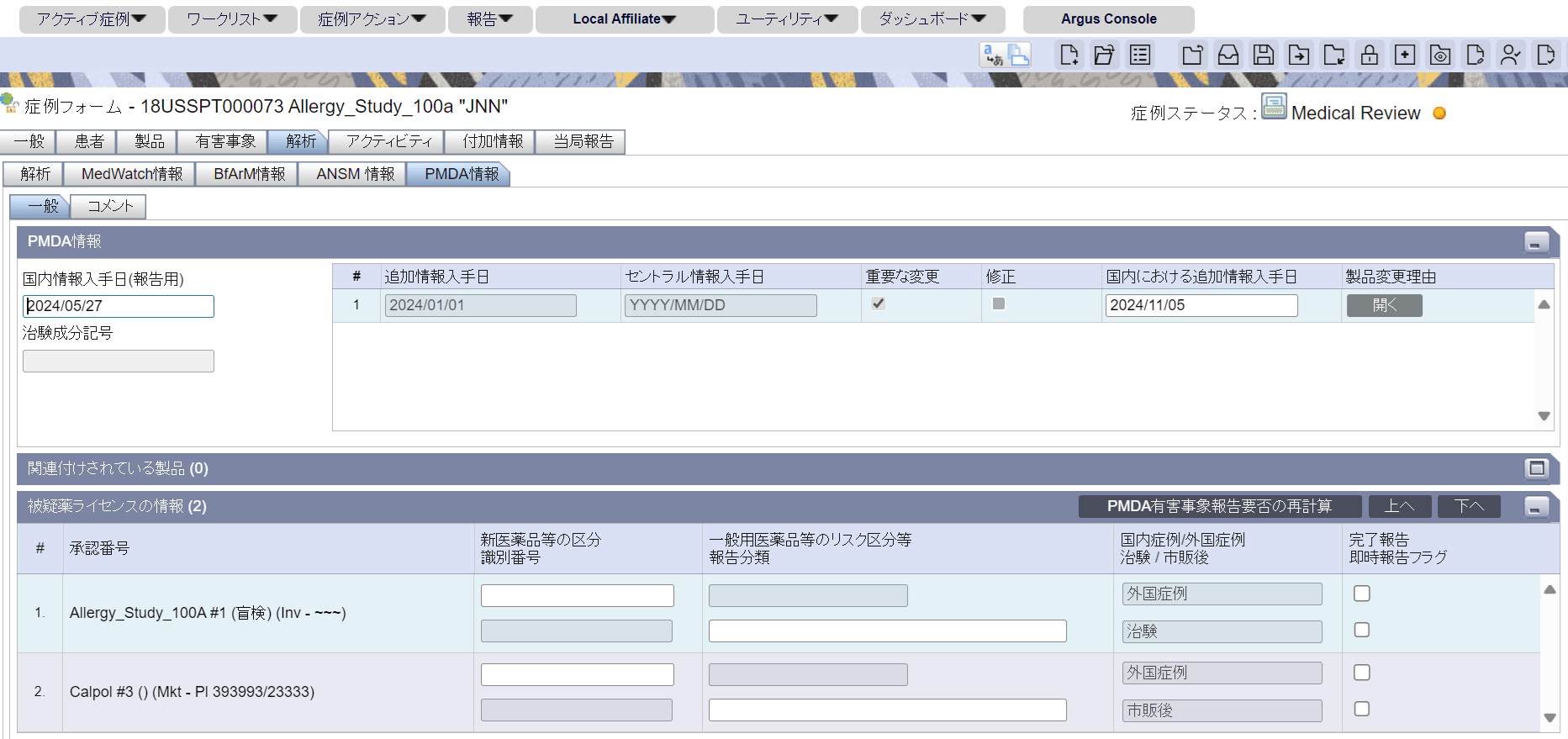This screenshot has width=1568, height=739.
Task: Click the user with checkmark icon
Action: tap(1511, 55)
